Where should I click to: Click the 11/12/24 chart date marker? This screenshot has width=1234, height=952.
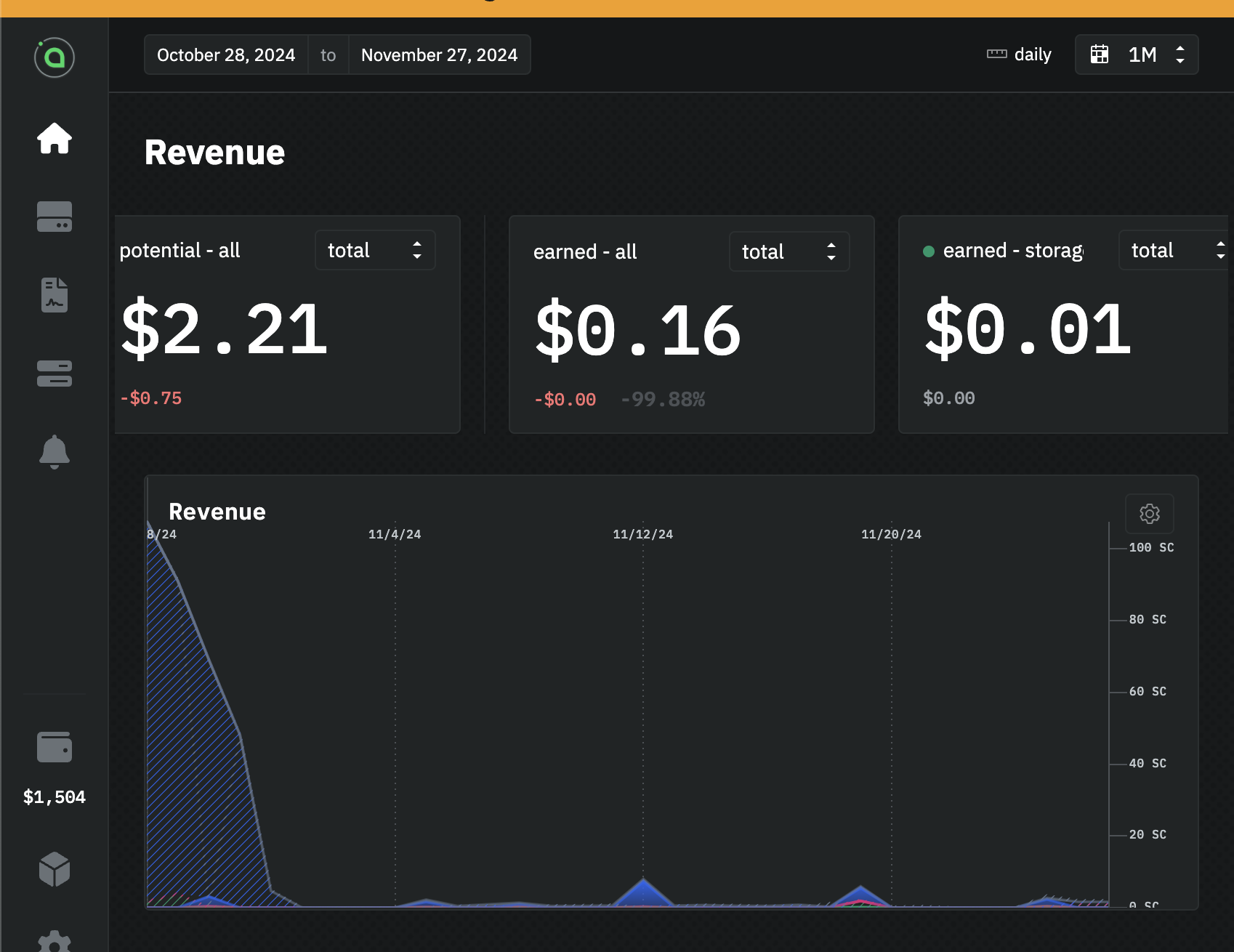(643, 534)
